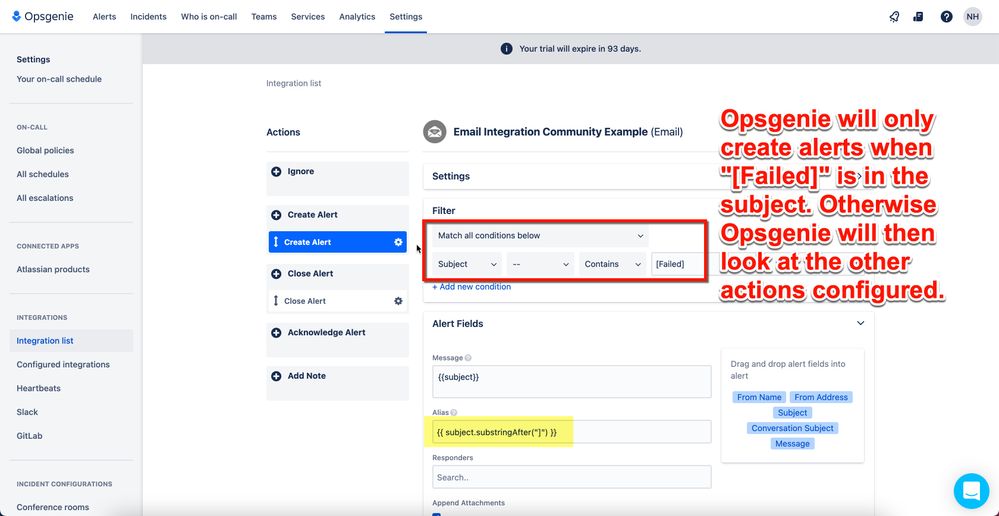Click the Opsgenie logo

[43, 17]
